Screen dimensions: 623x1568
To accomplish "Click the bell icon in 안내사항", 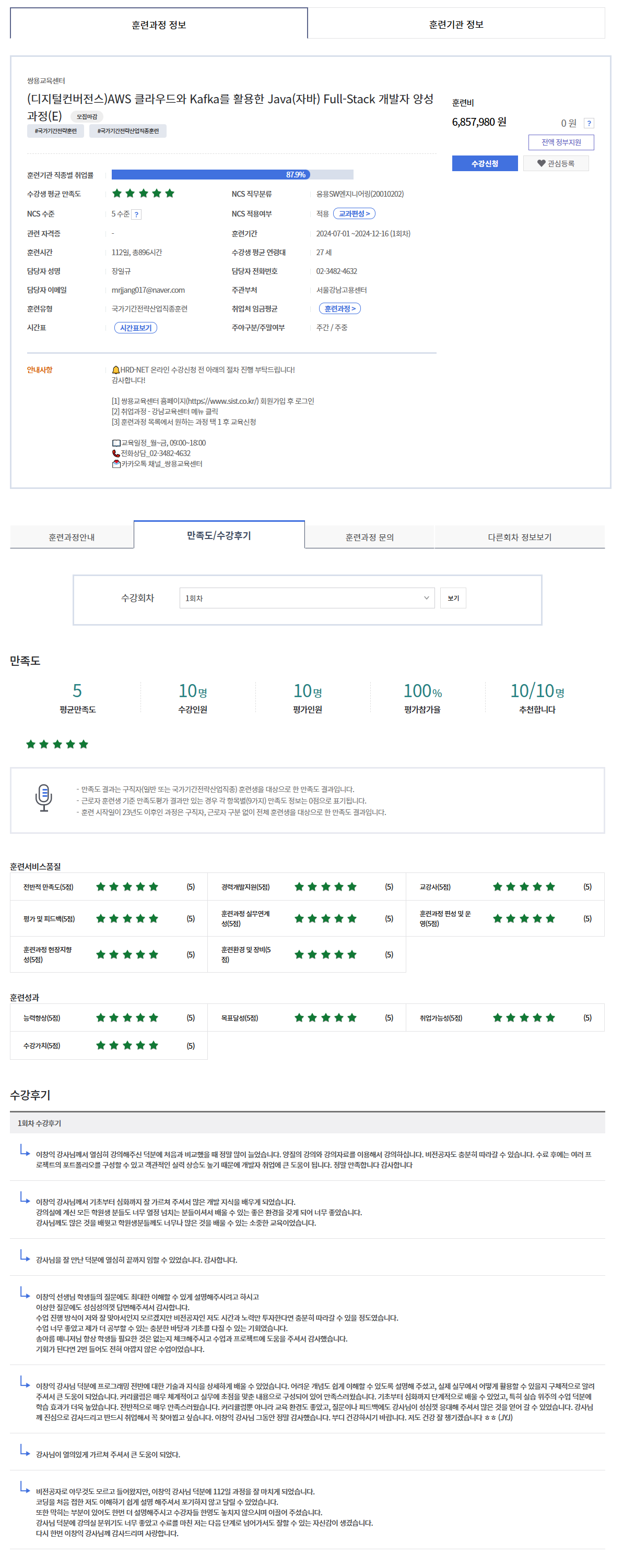I will click(x=116, y=370).
